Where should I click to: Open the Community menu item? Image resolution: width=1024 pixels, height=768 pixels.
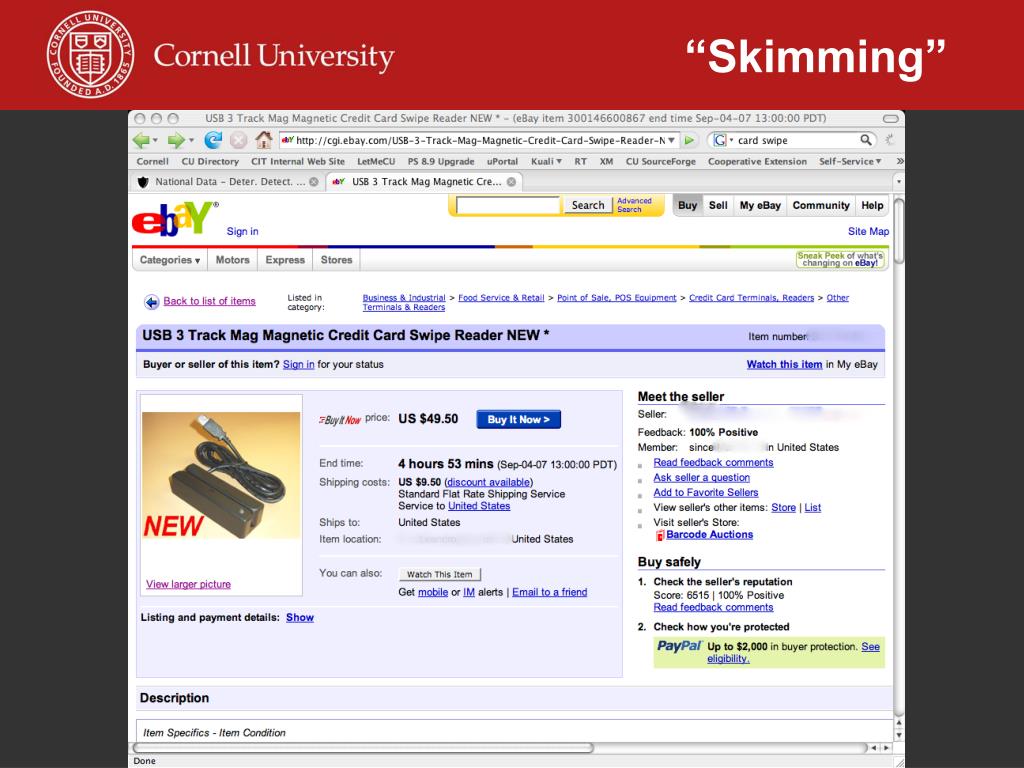point(821,205)
